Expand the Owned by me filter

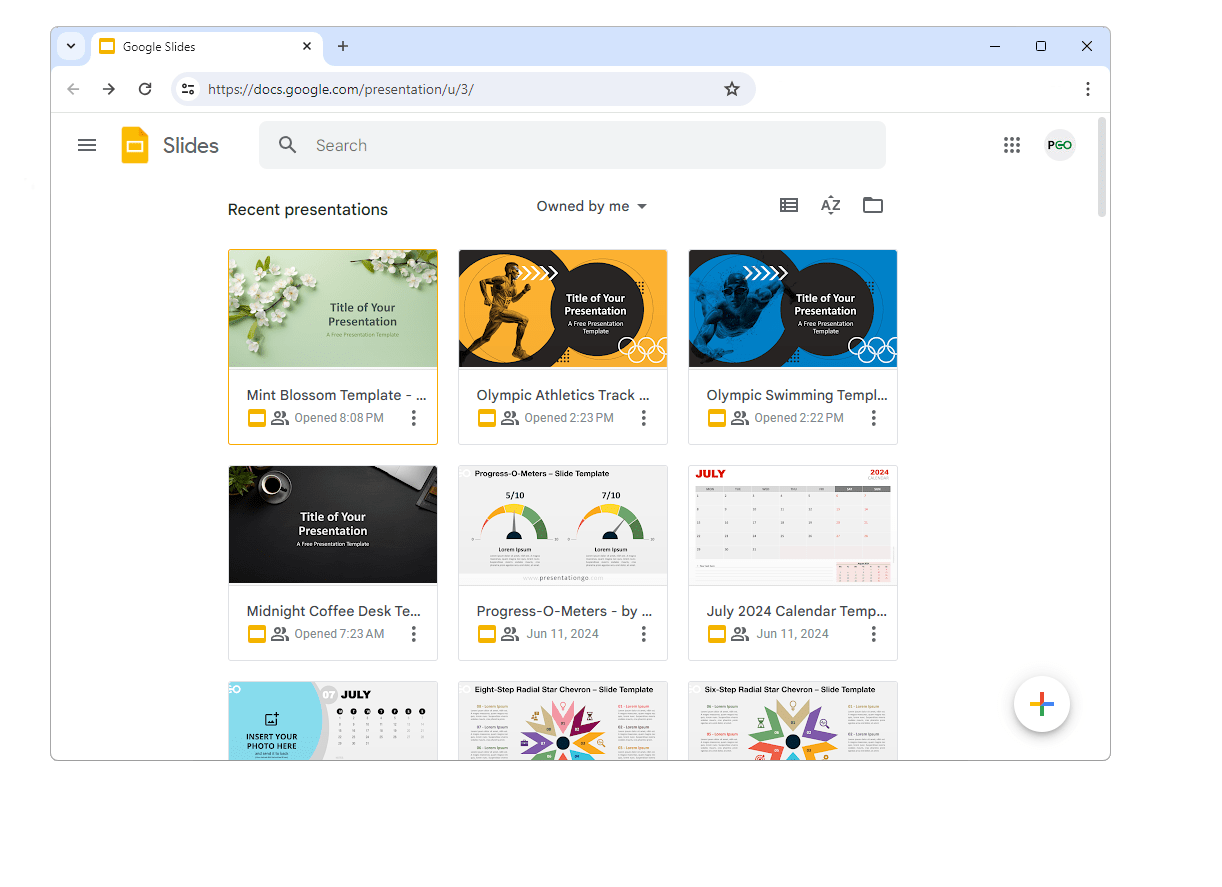pyautogui.click(x=592, y=206)
